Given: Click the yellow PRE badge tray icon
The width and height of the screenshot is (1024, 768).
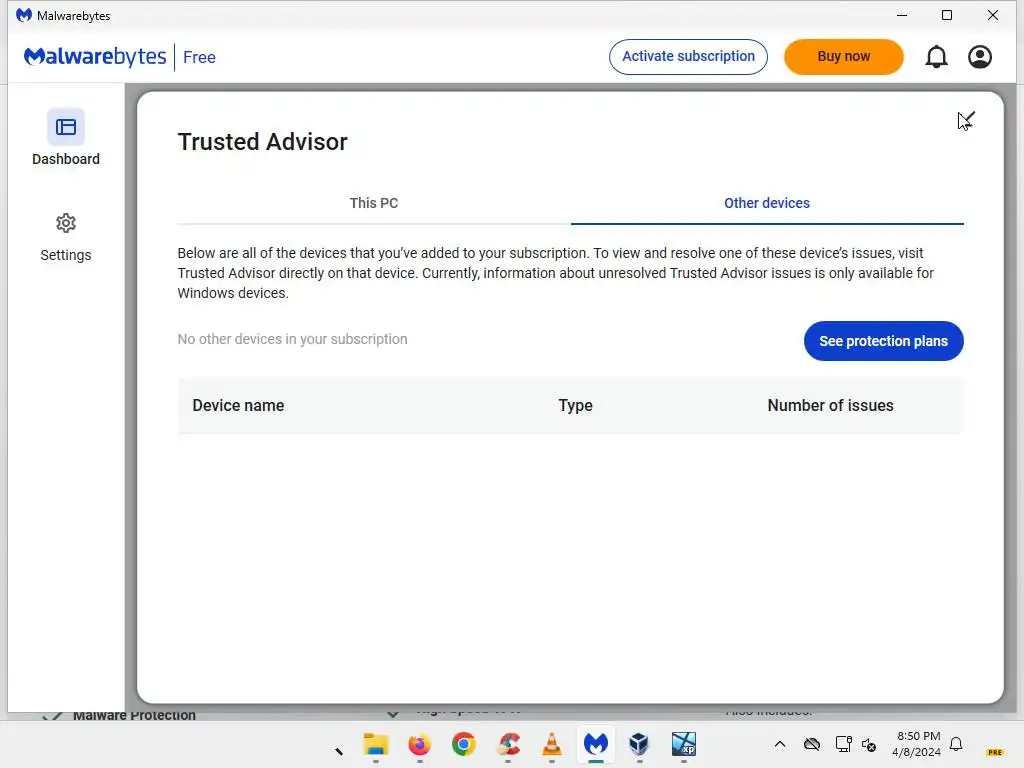Looking at the screenshot, I should 995,752.
